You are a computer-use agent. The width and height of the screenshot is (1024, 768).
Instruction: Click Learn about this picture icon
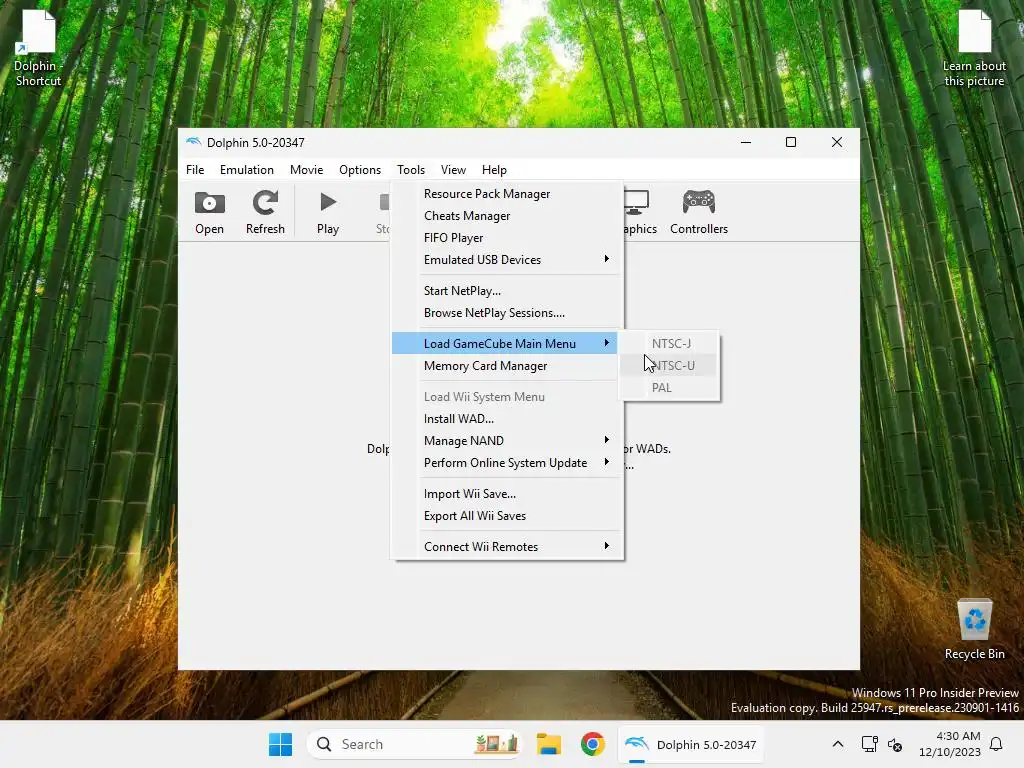[x=974, y=48]
